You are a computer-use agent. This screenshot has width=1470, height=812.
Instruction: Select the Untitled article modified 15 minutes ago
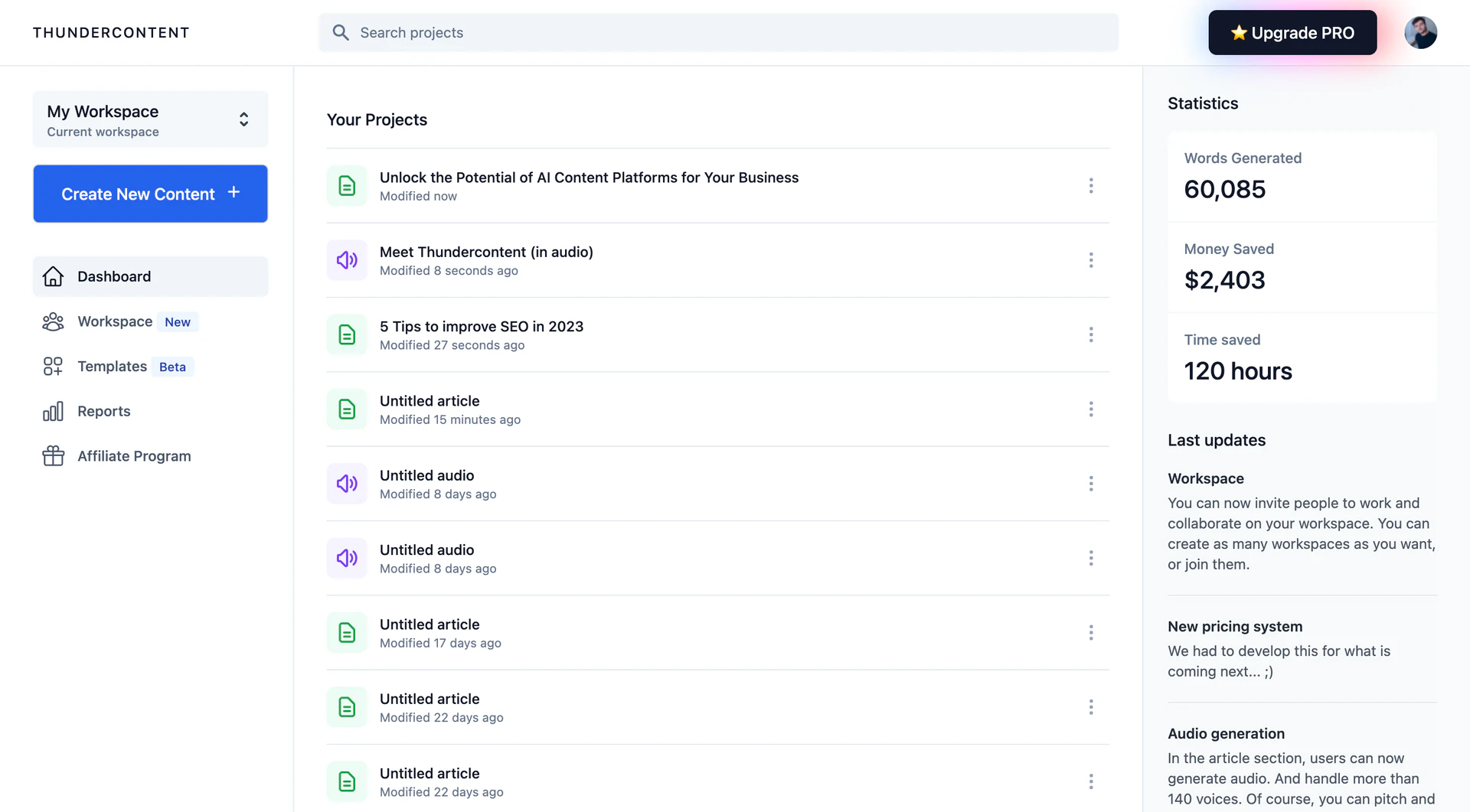(x=430, y=400)
